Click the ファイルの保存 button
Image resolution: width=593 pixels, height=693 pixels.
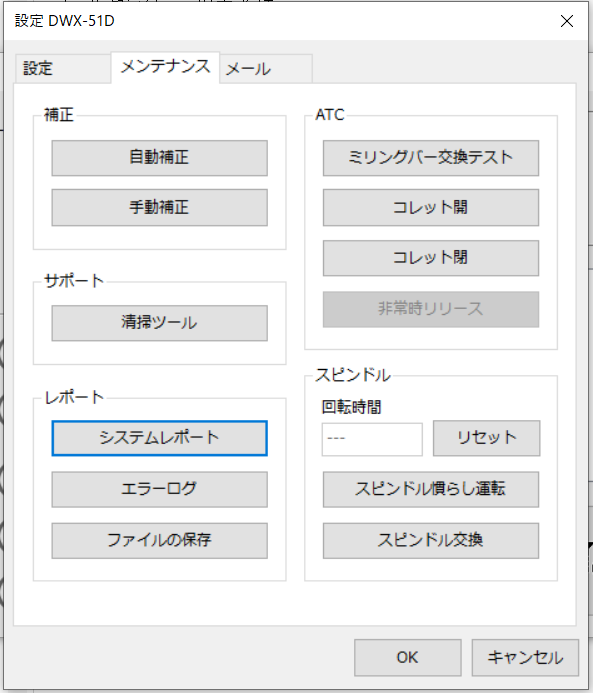pos(160,541)
